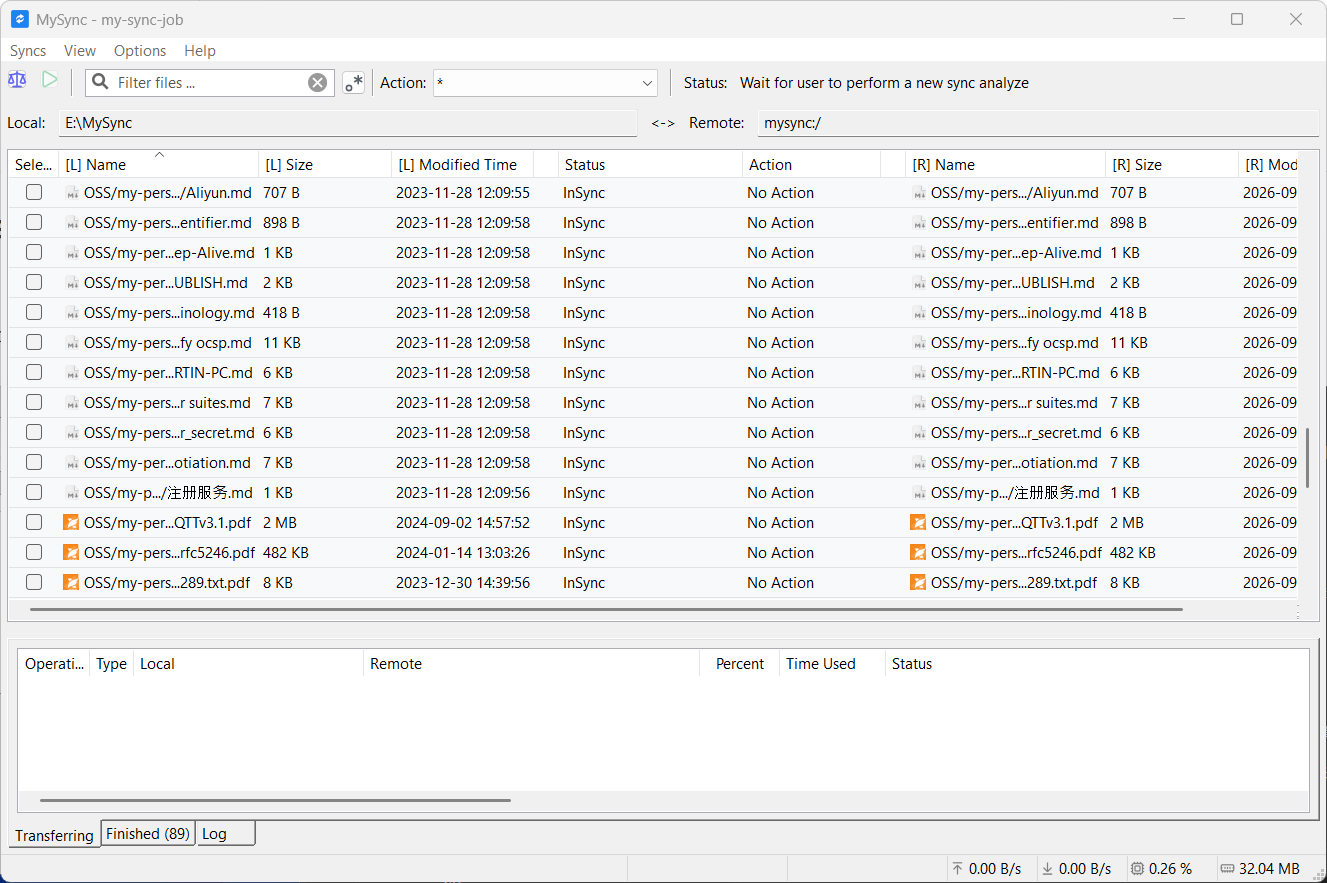Viewport: 1327px width, 883px height.
Task: Select the checkbox for the QTTv3.1.pdf row
Action: [34, 522]
